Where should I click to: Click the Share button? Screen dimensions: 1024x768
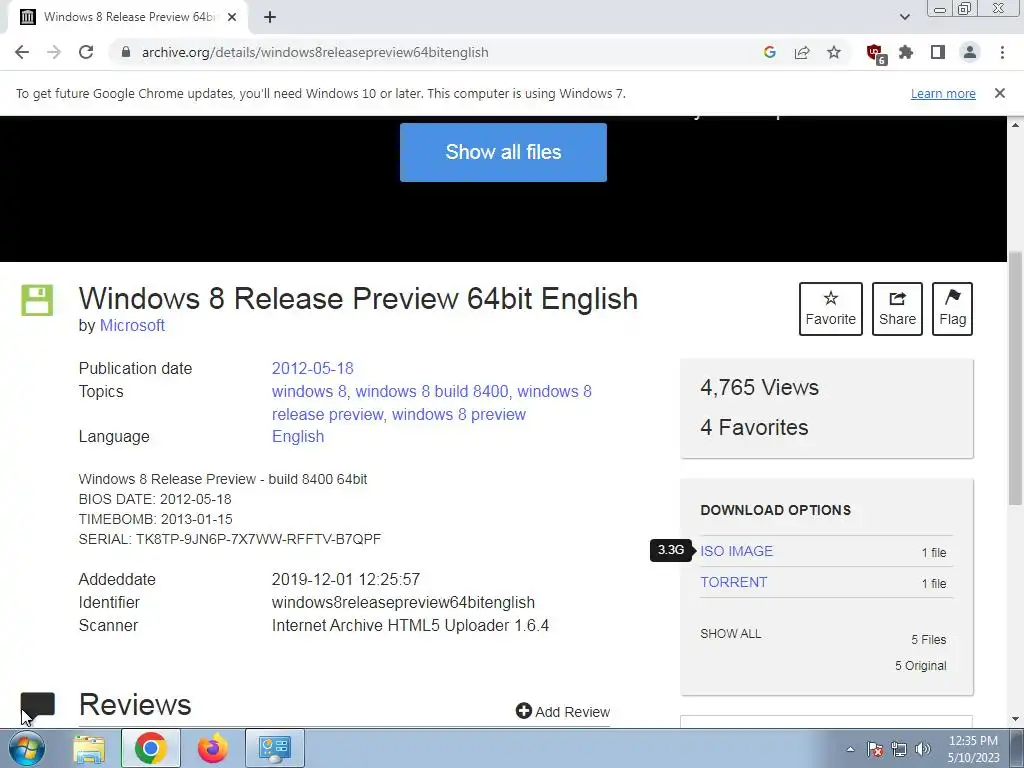tap(897, 309)
